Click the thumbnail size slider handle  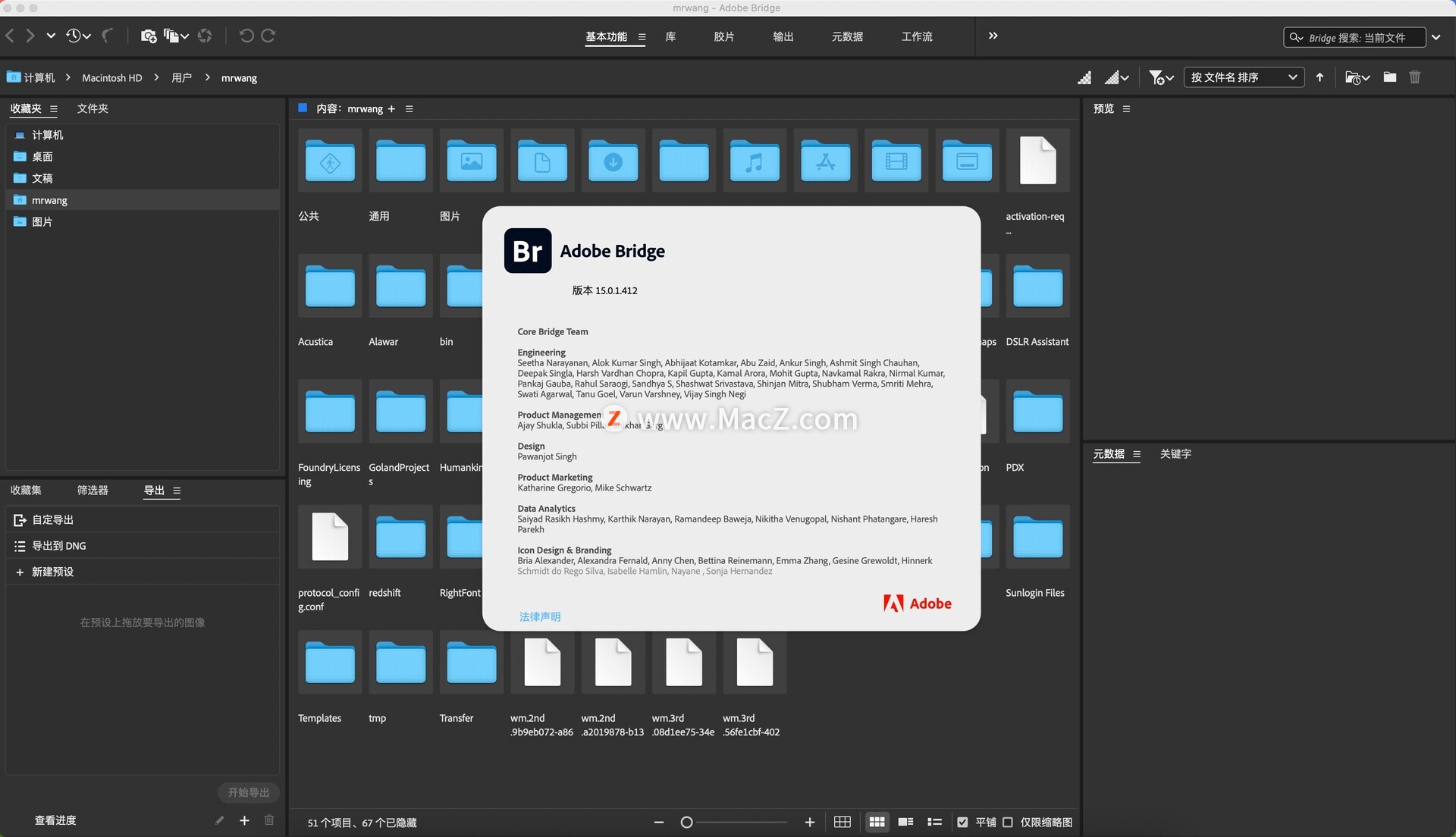(686, 822)
